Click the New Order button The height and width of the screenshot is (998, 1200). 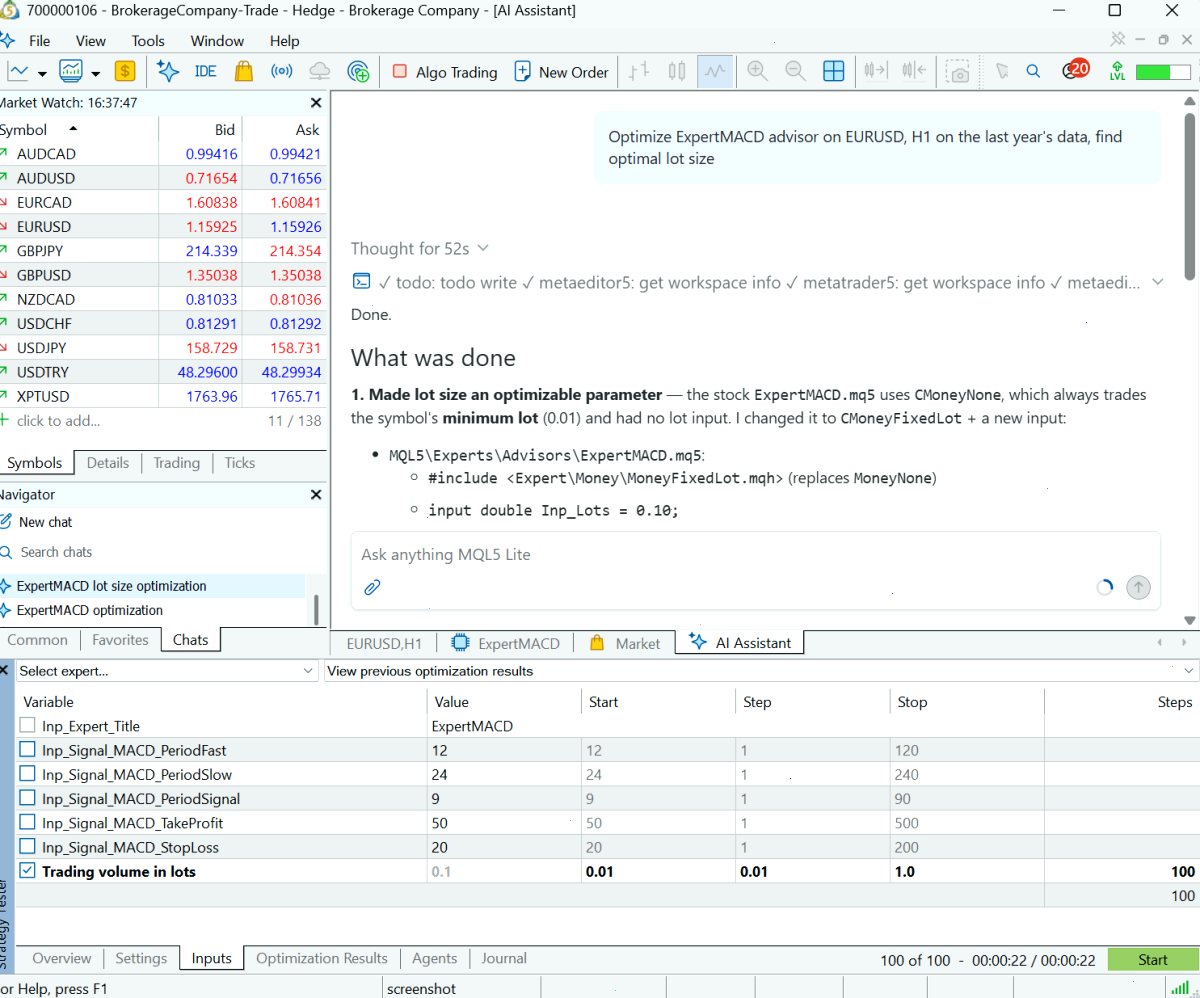561,72
